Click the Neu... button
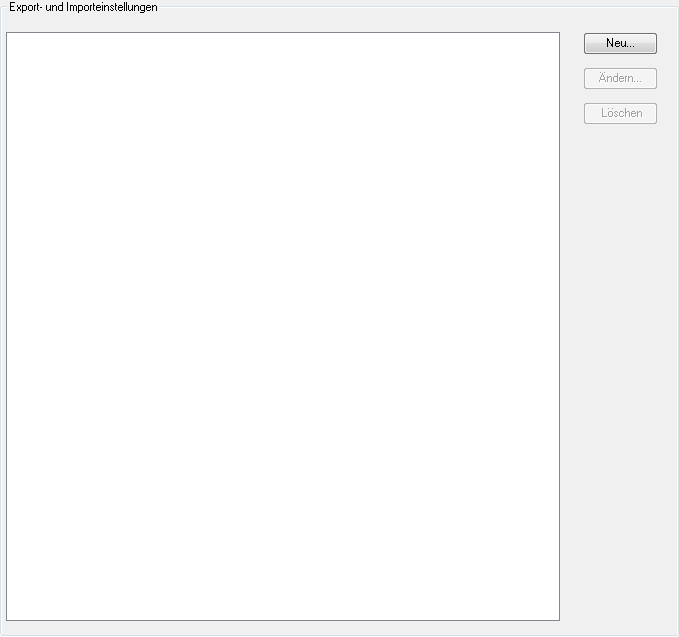The image size is (679, 637). click(x=620, y=43)
